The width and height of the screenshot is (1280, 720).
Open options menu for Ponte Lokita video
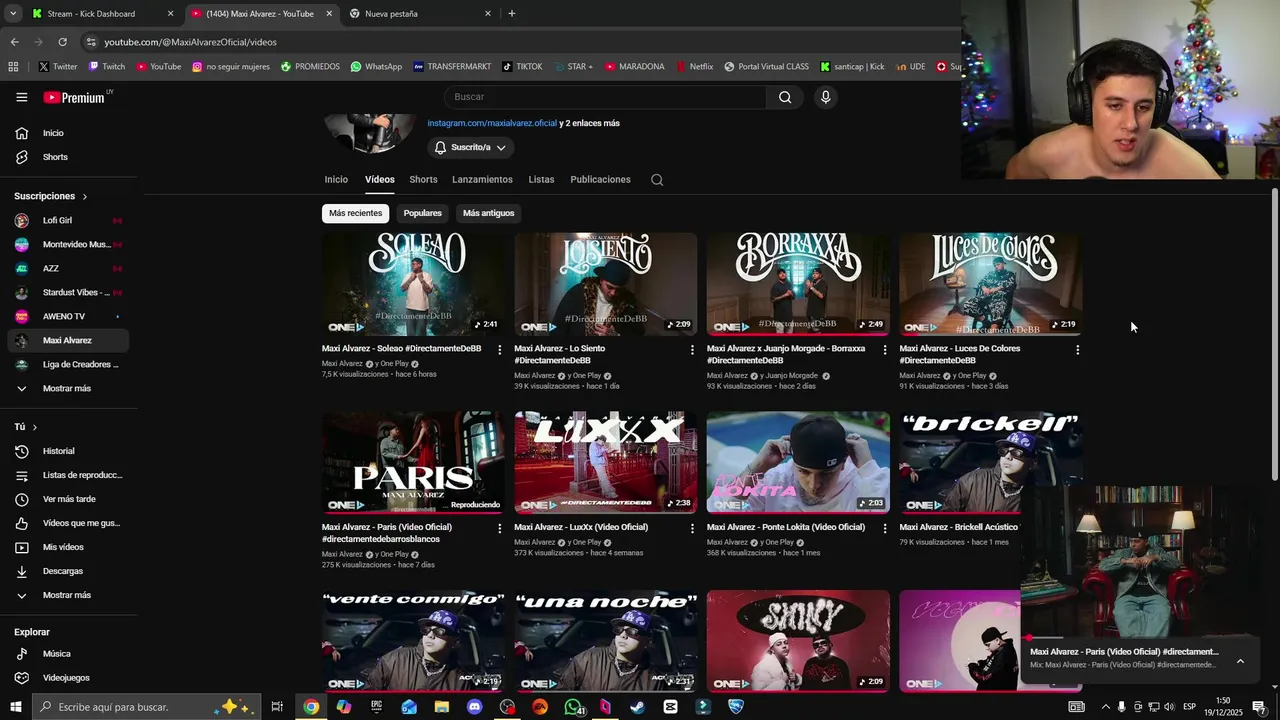point(884,528)
